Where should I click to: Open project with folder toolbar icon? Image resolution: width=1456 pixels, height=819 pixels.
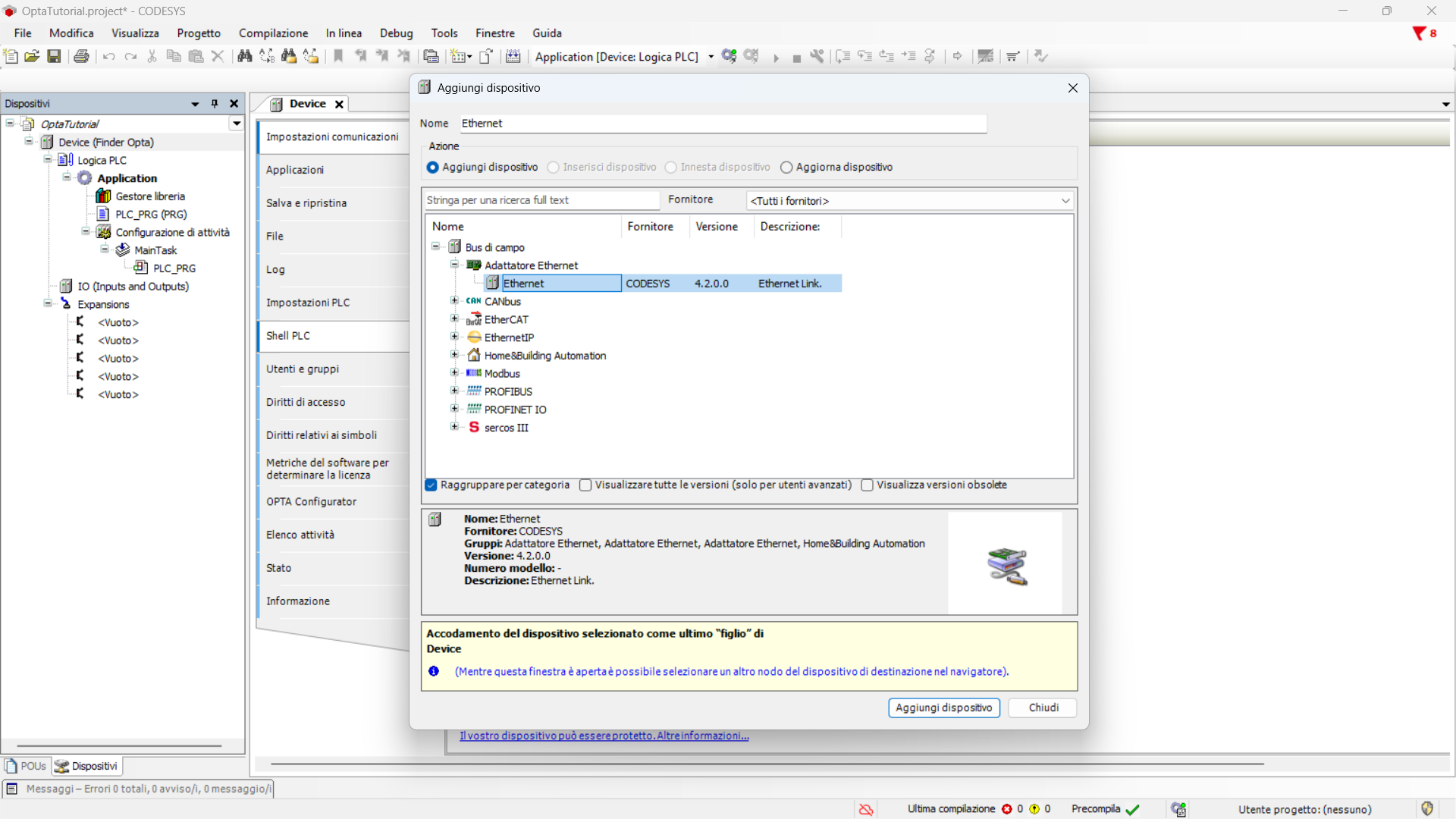[x=32, y=56]
